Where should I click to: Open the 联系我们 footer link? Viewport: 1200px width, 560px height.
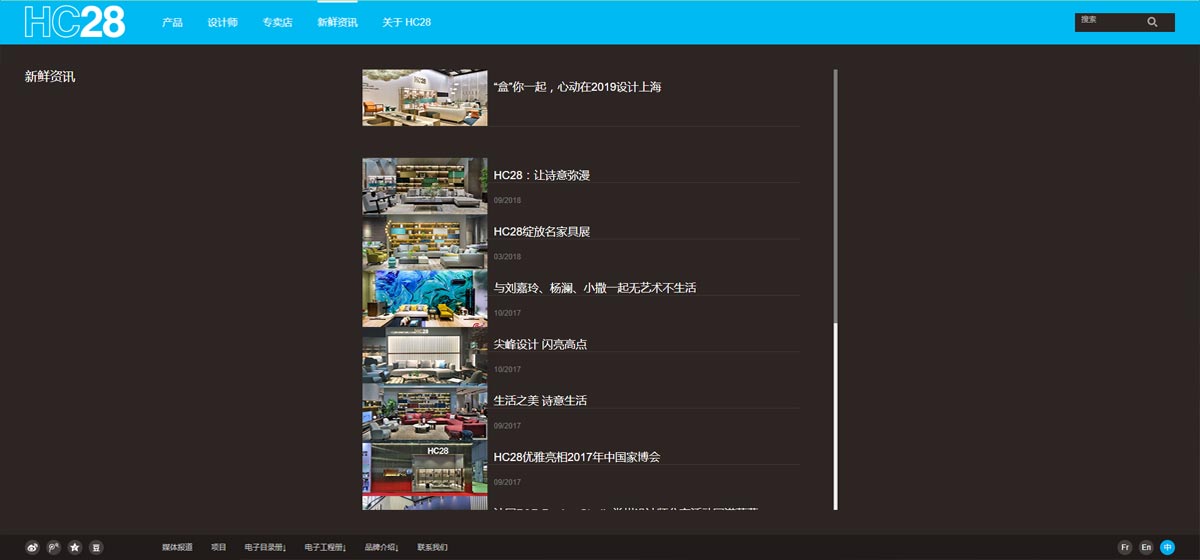pyautogui.click(x=433, y=547)
